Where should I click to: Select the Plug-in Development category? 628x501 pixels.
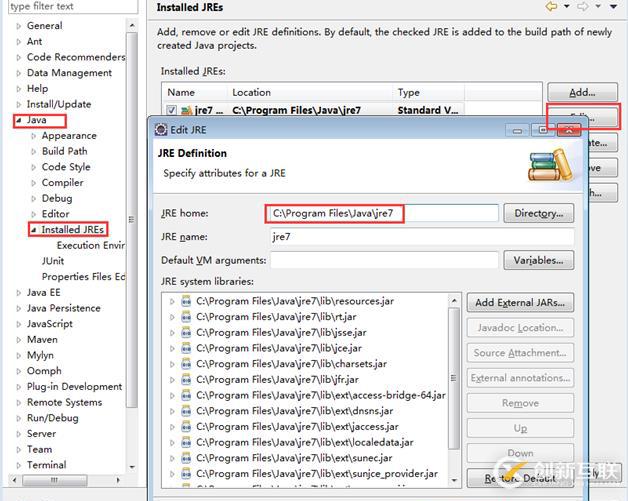click(x=74, y=387)
